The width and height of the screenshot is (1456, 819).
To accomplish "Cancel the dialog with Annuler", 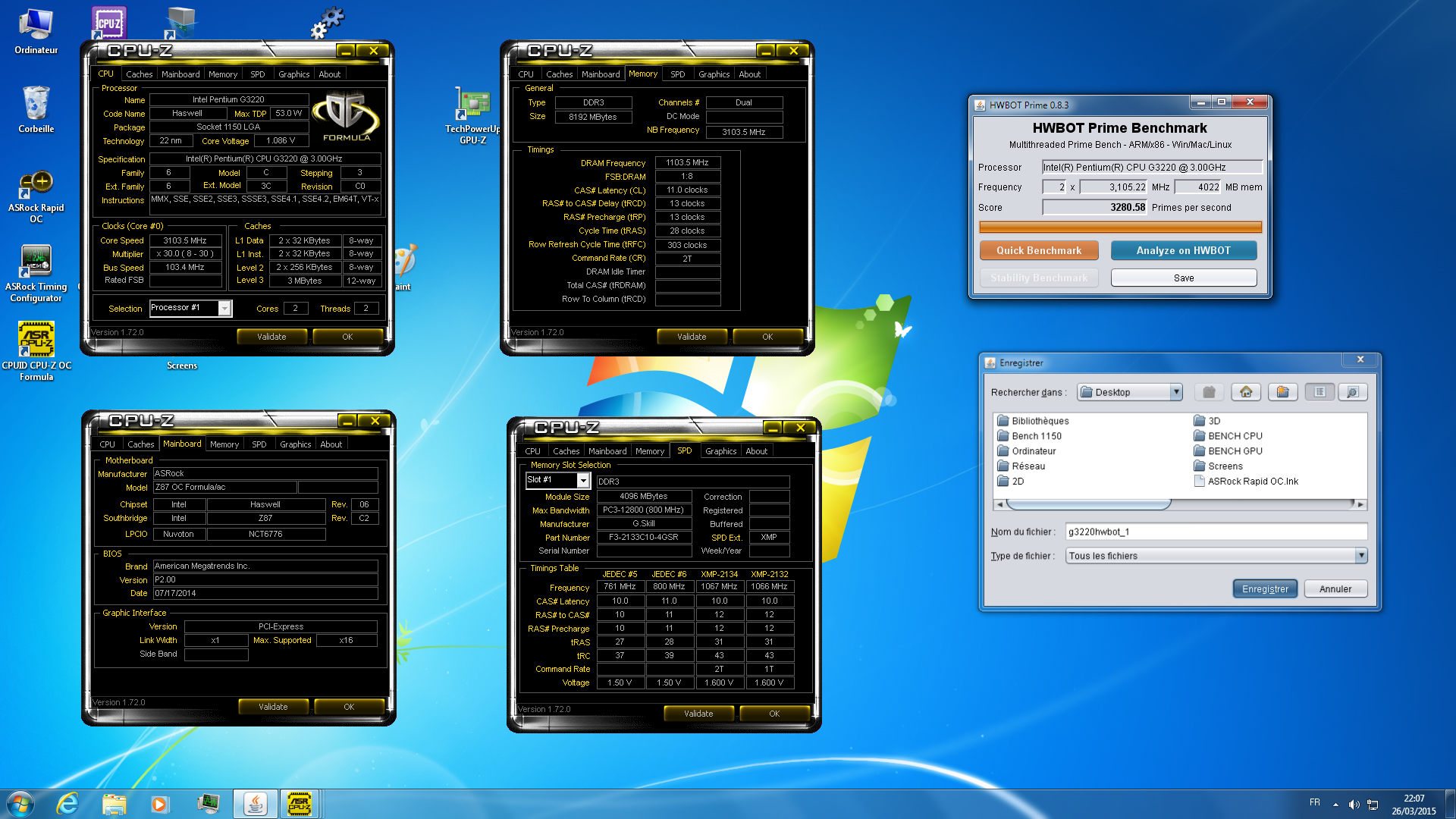I will pos(1335,588).
